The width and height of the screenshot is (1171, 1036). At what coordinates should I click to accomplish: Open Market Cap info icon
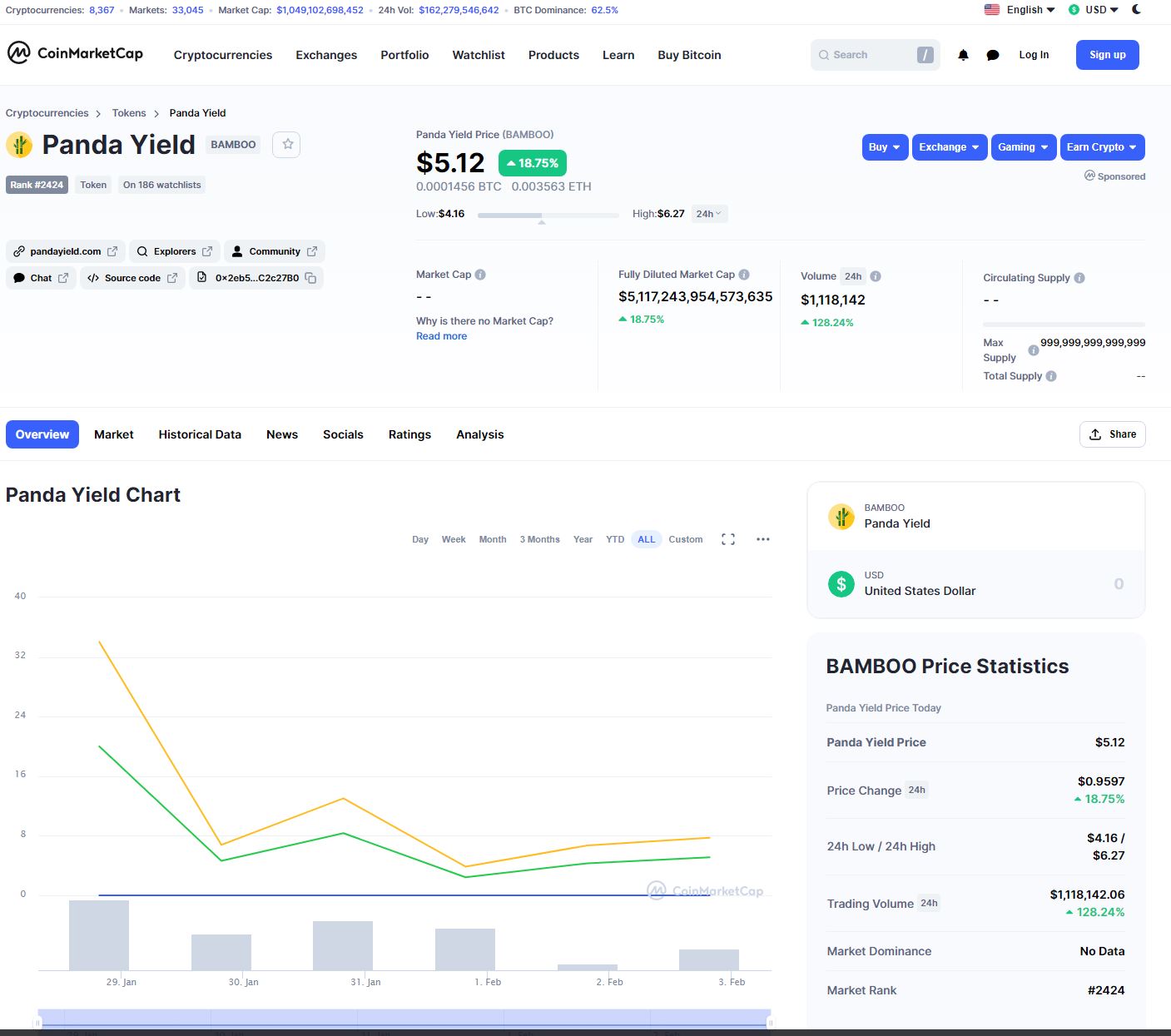pos(480,275)
